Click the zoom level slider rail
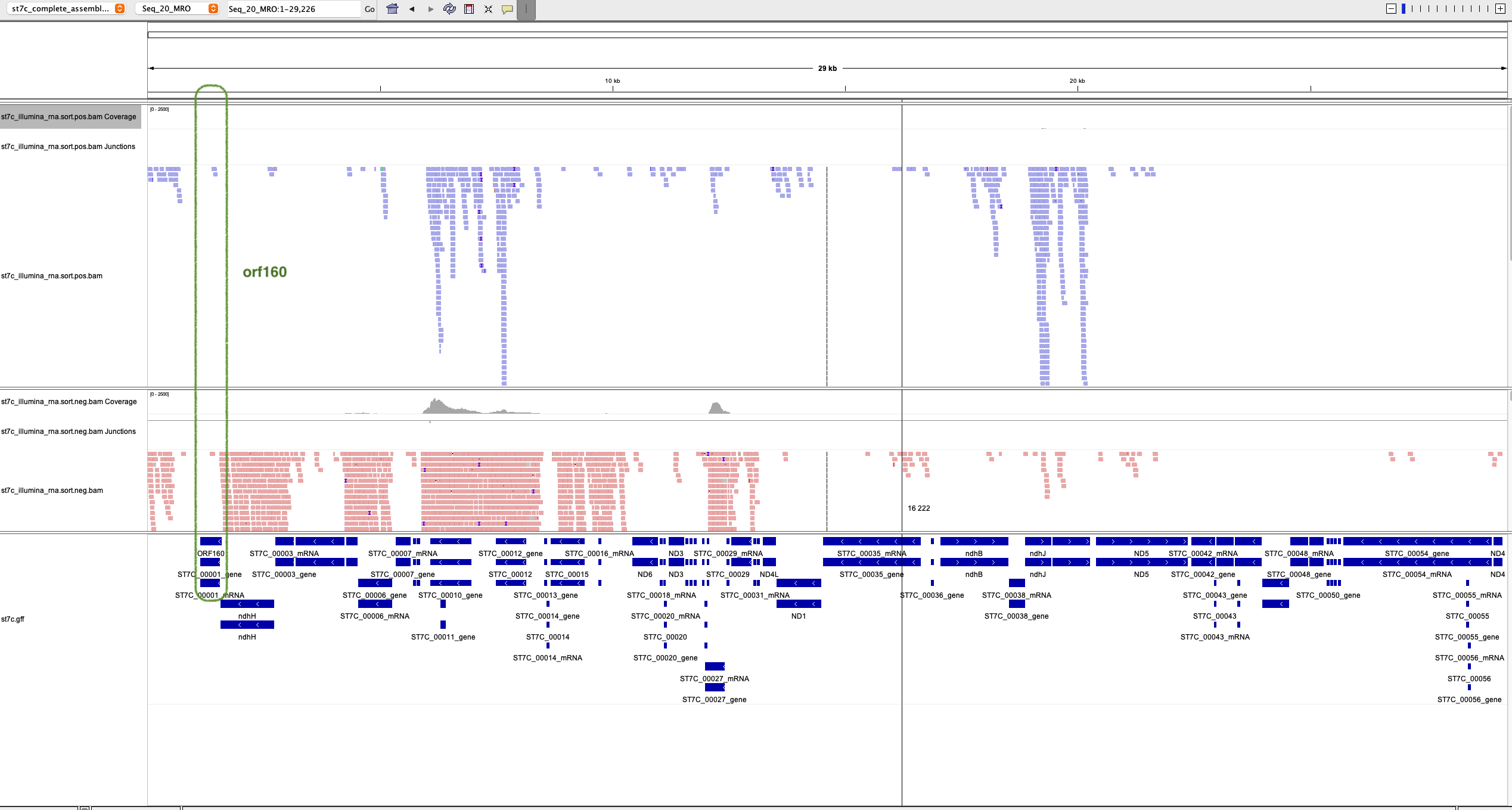Screen dimensions: 1512x810 point(1445,8)
